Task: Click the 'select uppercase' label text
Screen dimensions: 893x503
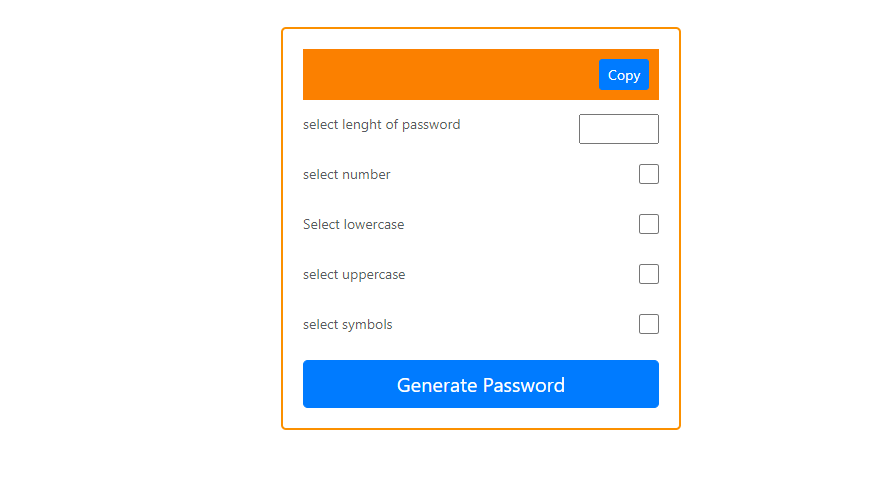Action: click(354, 275)
